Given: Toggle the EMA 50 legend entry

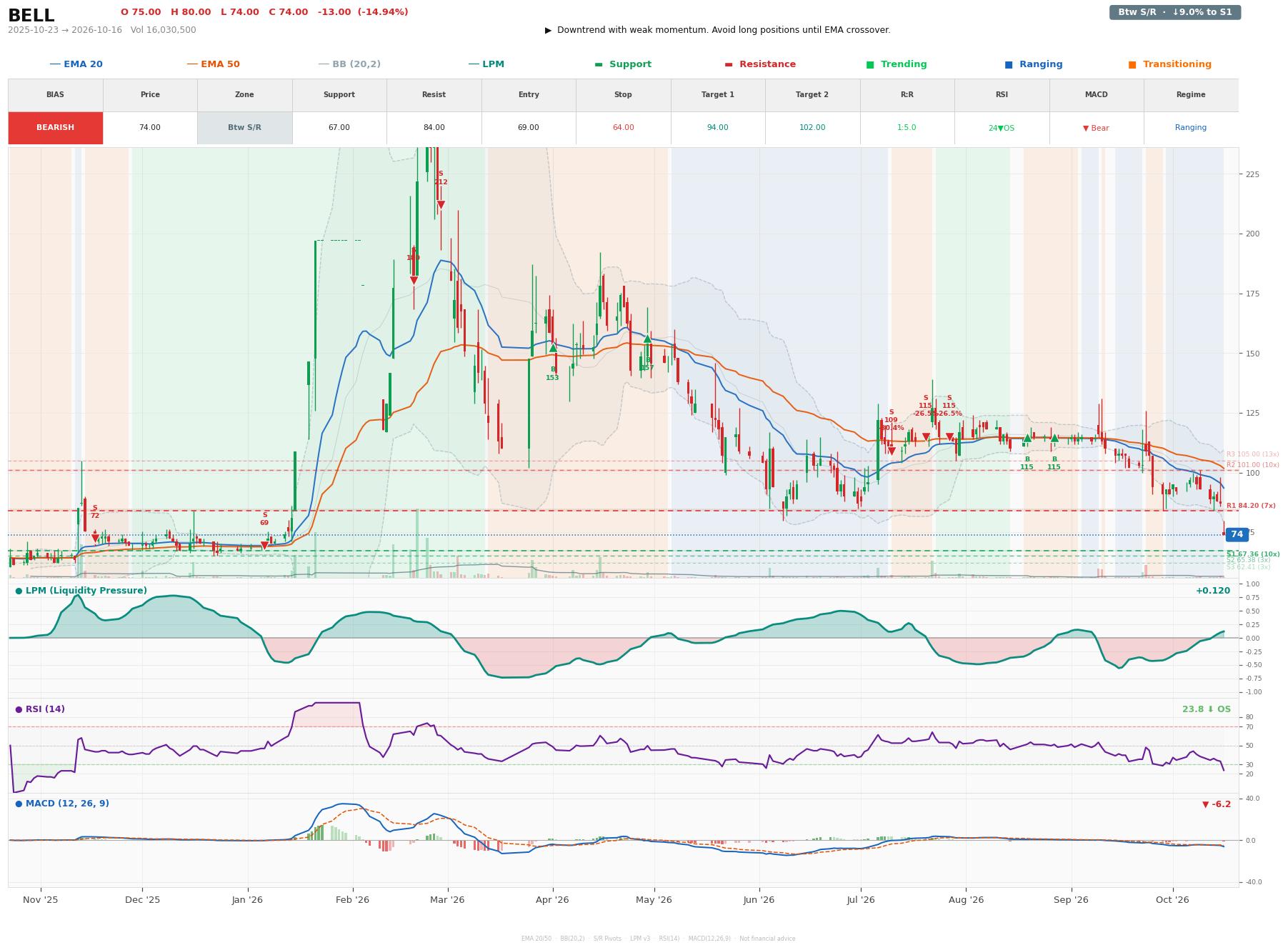Looking at the screenshot, I should pos(214,64).
